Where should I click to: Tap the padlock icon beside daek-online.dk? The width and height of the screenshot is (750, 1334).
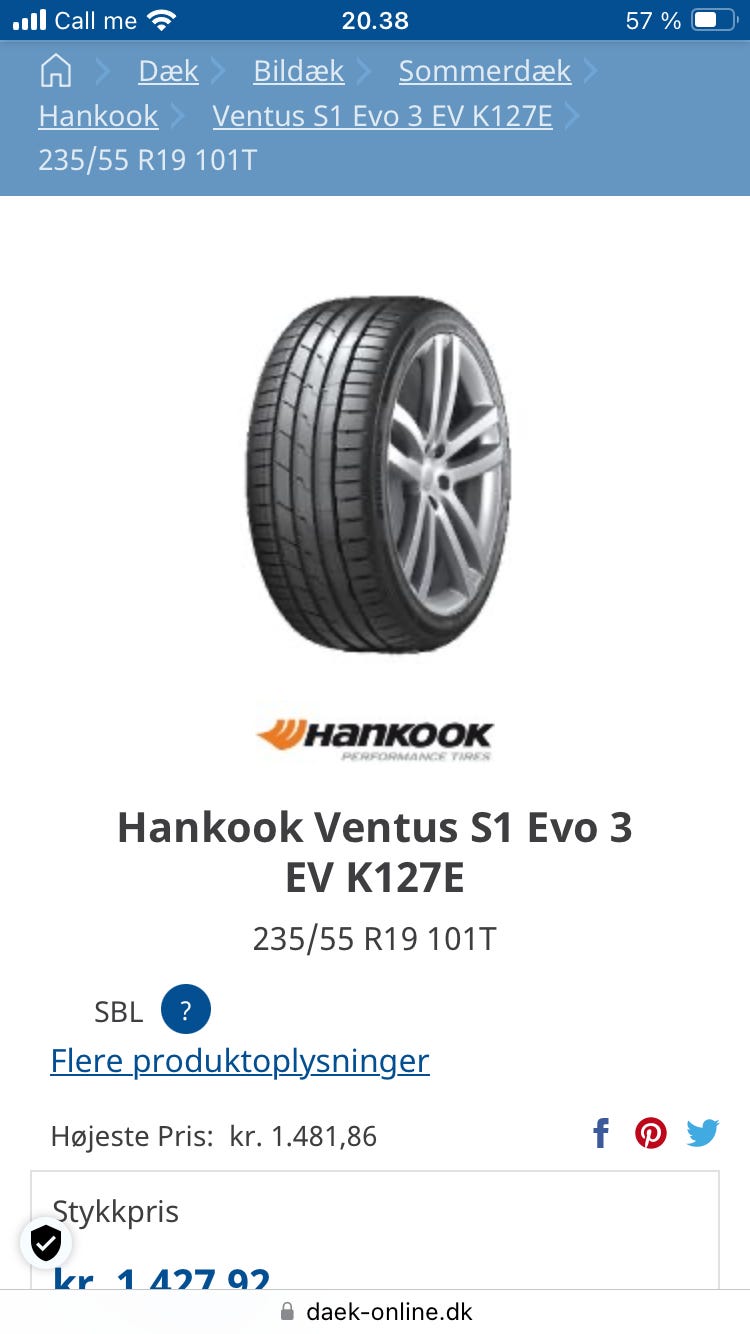click(288, 1311)
